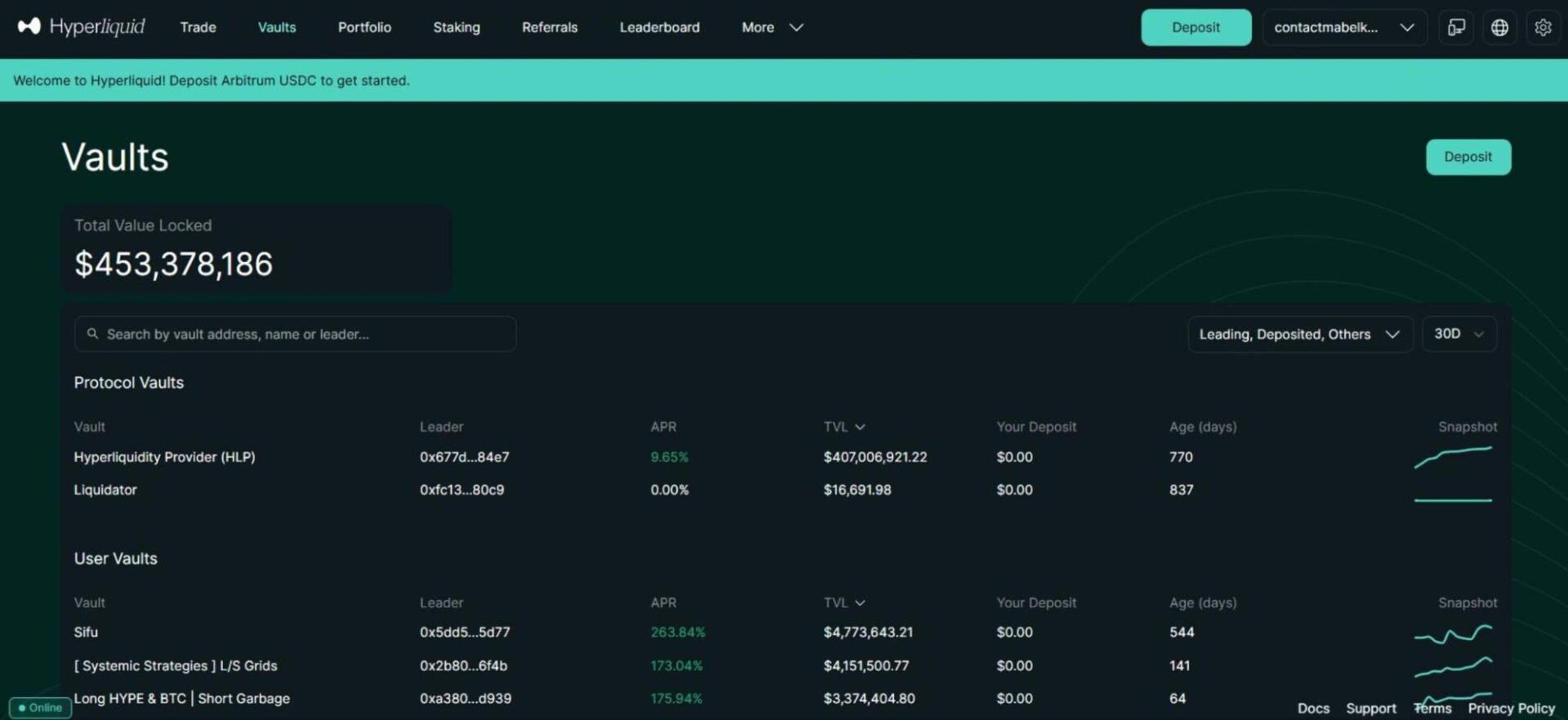This screenshot has width=1568, height=720.
Task: Expand the More menu dropdown
Action: click(772, 28)
